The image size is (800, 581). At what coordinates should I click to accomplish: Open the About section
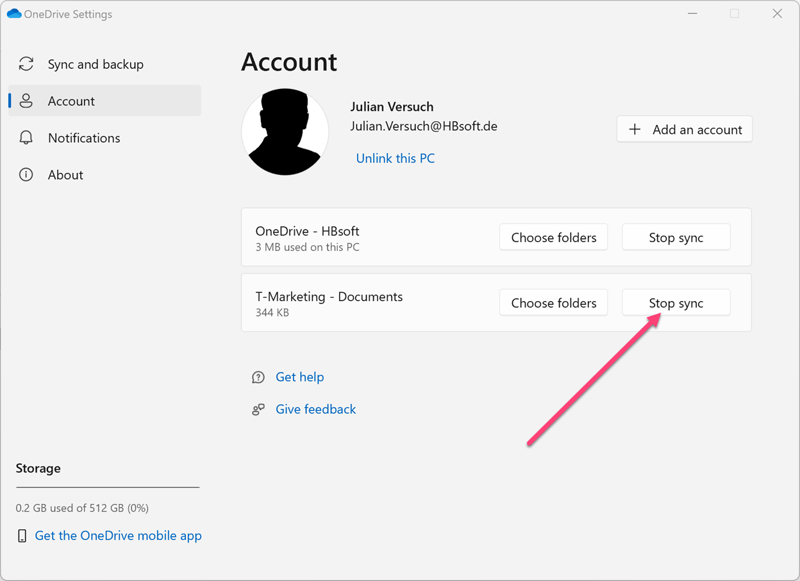pos(65,175)
